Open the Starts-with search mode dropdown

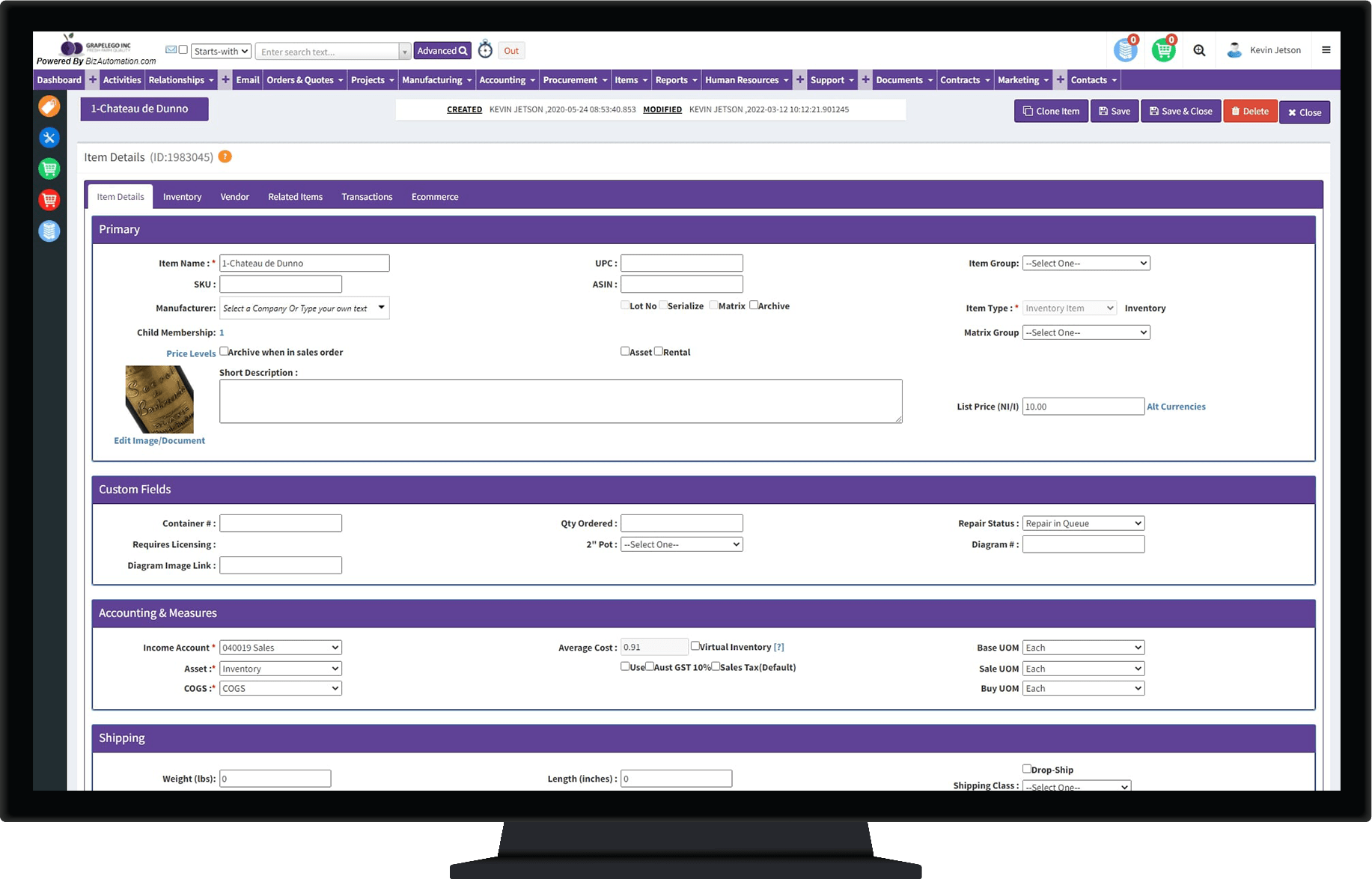(x=222, y=51)
